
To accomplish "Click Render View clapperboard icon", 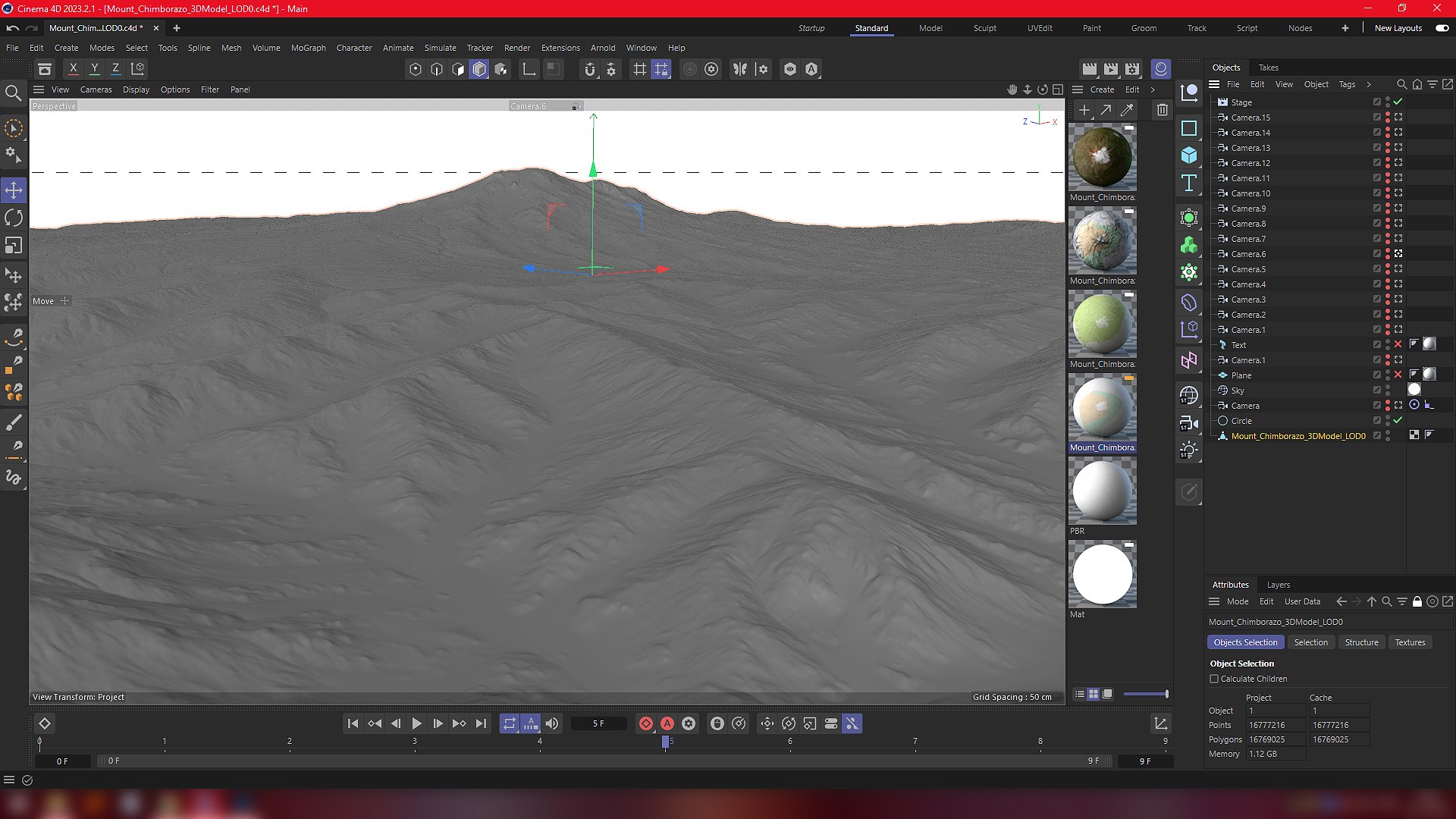I will [1089, 69].
